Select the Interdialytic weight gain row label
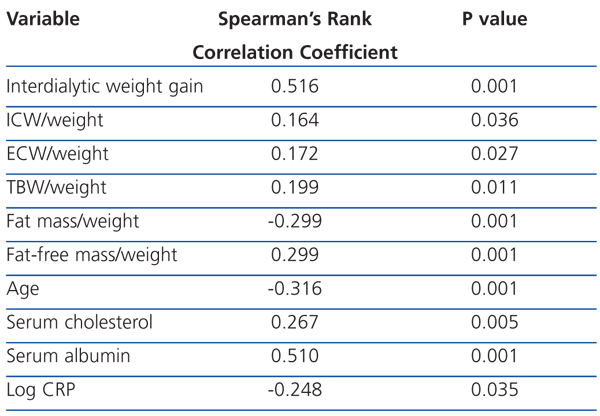The width and height of the screenshot is (600, 416). tap(105, 86)
